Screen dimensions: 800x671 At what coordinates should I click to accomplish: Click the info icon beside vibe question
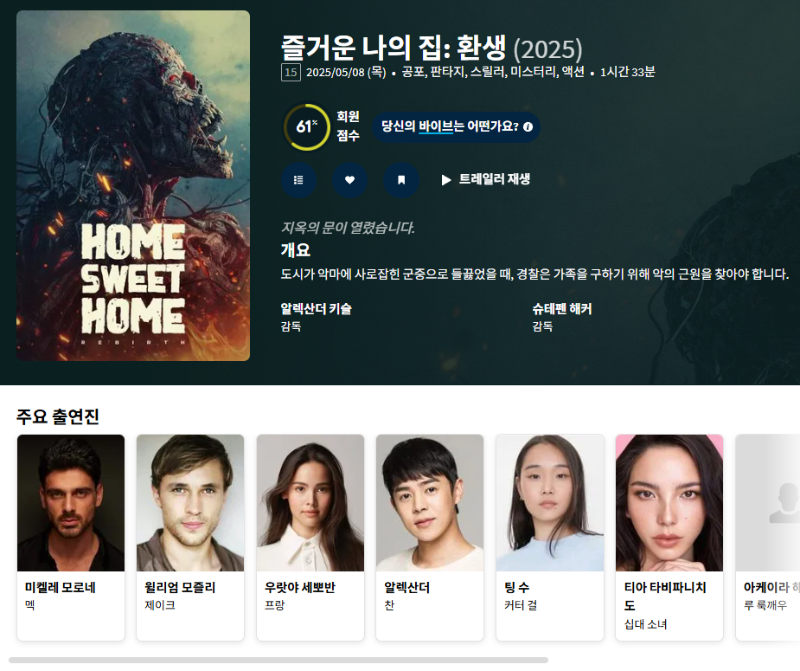click(528, 127)
